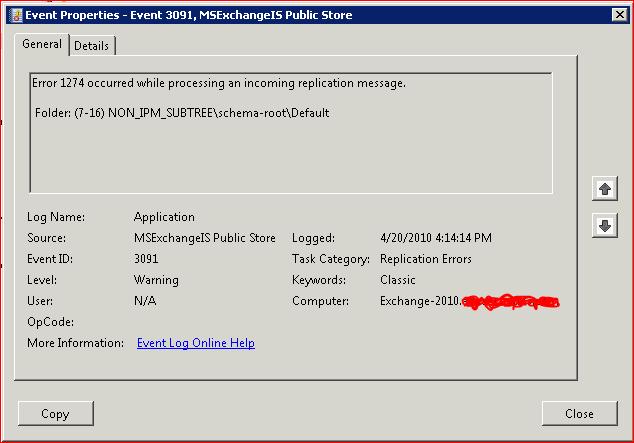Click the Event Properties title bar icon
This screenshot has height=443, width=634.
coord(13,14)
